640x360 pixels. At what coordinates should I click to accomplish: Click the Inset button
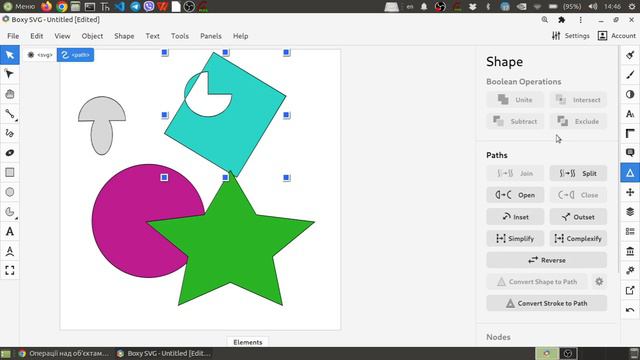tap(515, 217)
